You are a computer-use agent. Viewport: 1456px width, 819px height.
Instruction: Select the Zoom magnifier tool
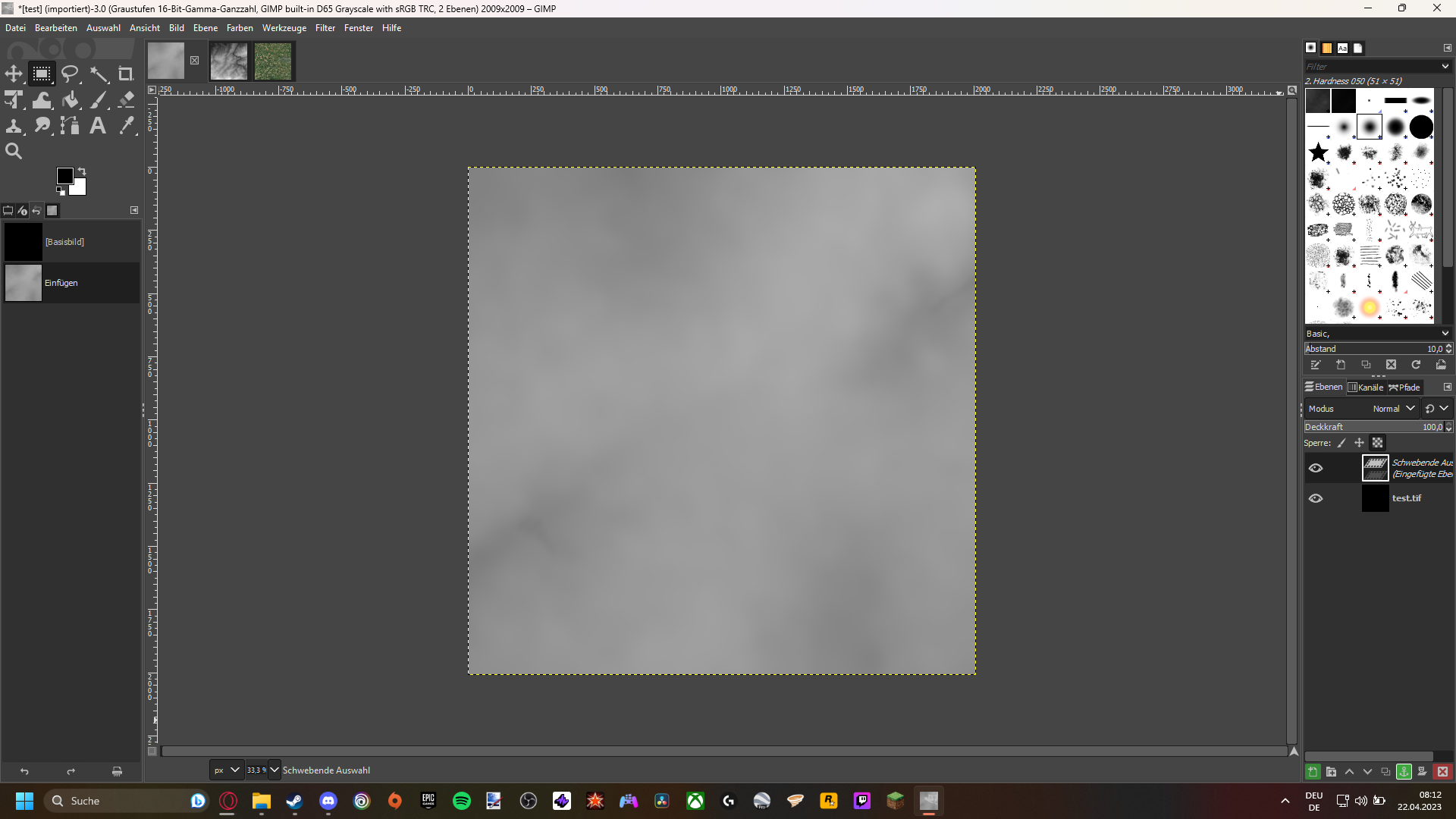click(x=14, y=151)
